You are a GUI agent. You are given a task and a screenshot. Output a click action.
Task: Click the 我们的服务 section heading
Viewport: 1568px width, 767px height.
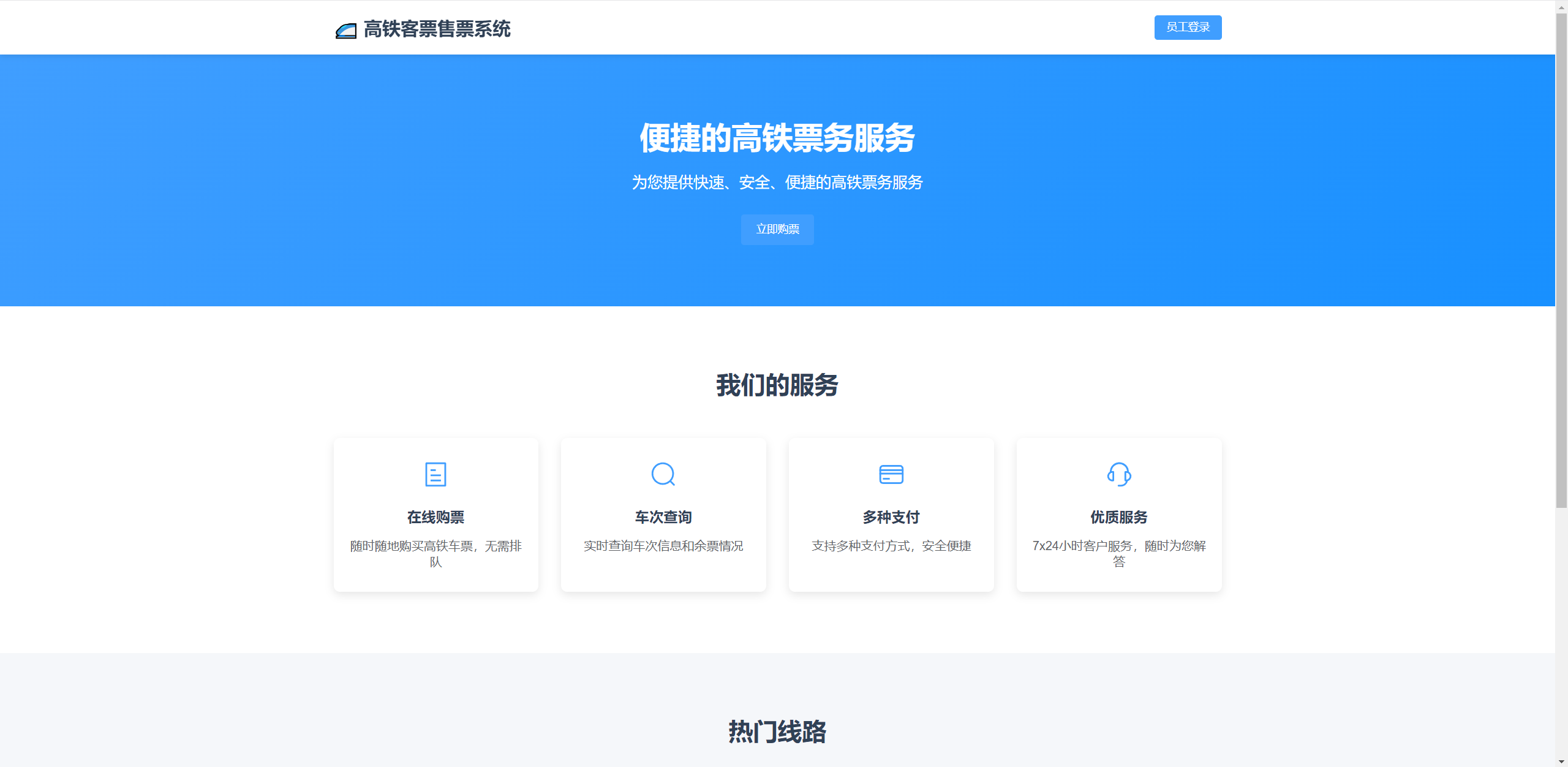click(777, 385)
